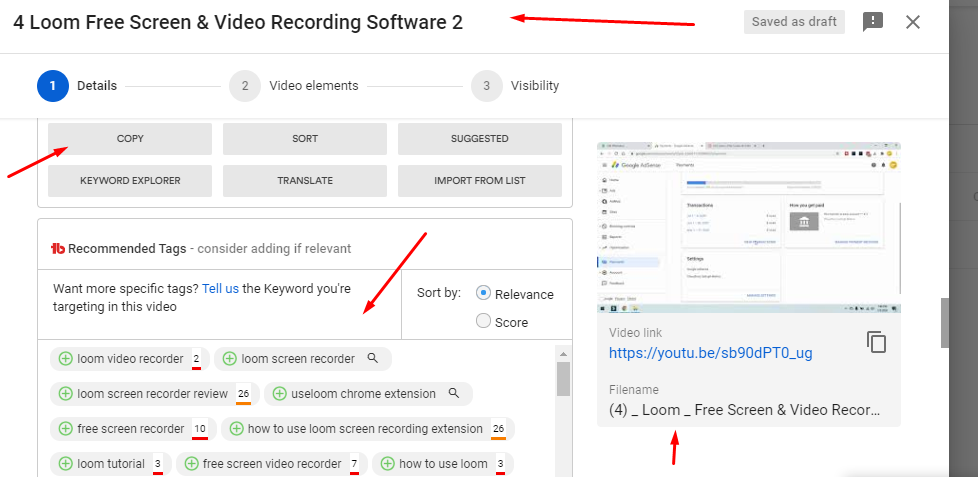
Task: Add the 'loom screen recorder review' tag plus icon
Action: tap(65, 393)
